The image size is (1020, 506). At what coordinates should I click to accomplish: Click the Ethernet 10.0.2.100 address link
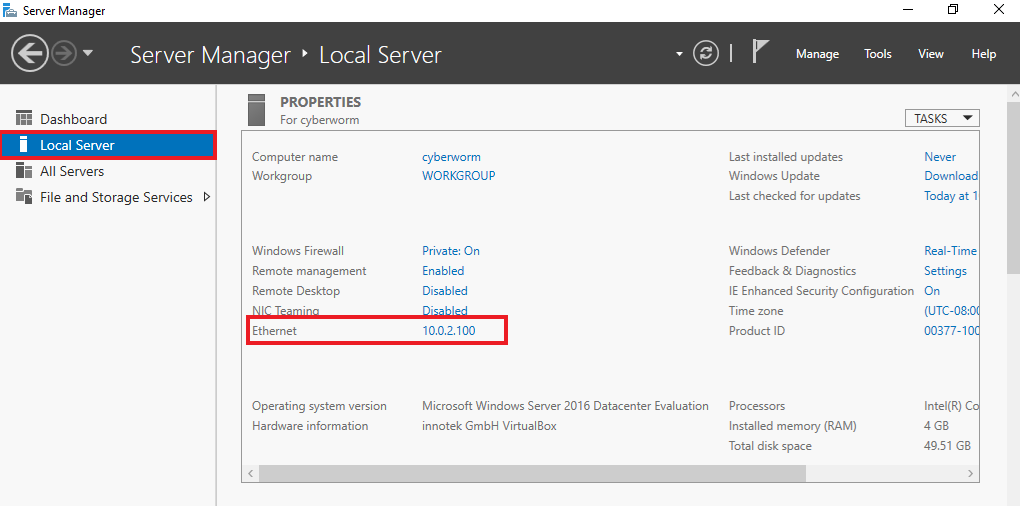pos(448,331)
